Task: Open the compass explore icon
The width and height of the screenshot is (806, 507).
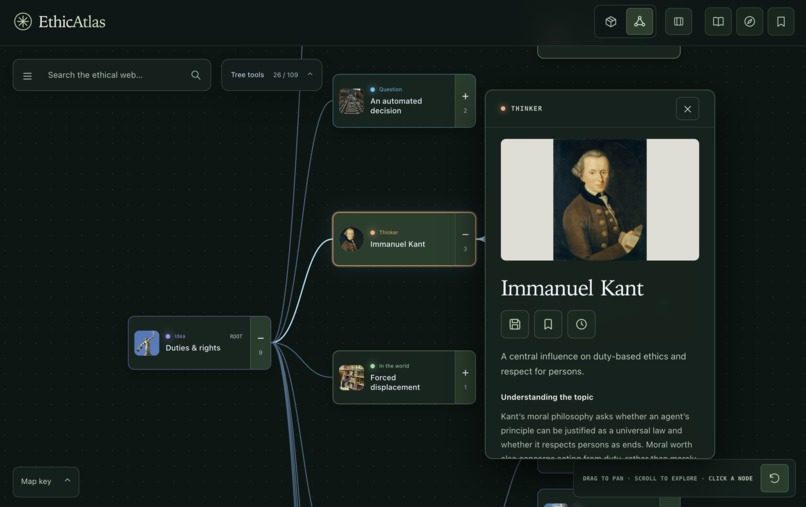Action: (x=749, y=22)
